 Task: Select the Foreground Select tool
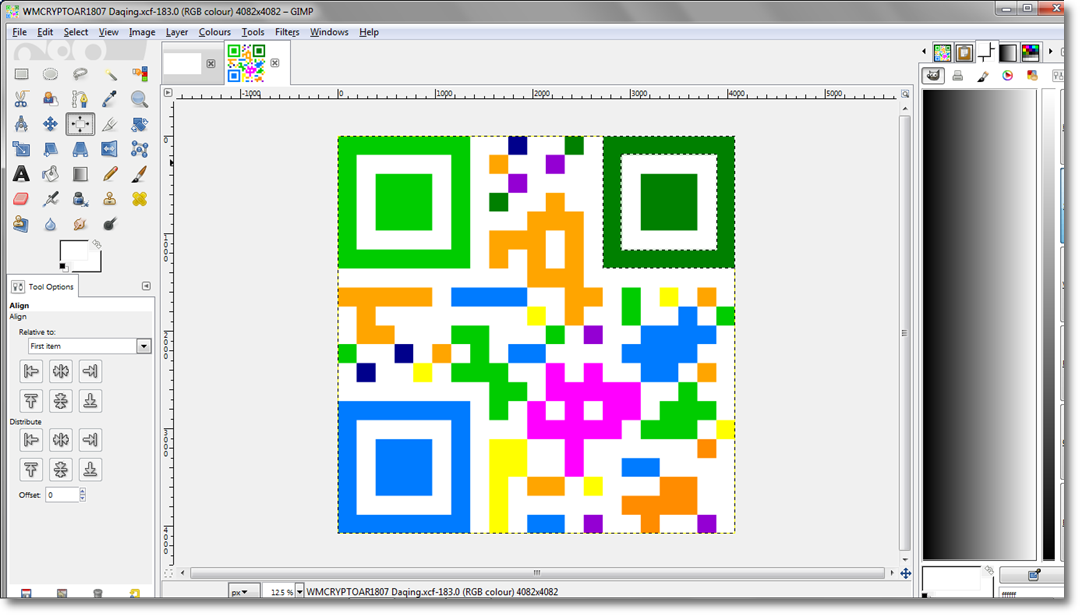50,99
